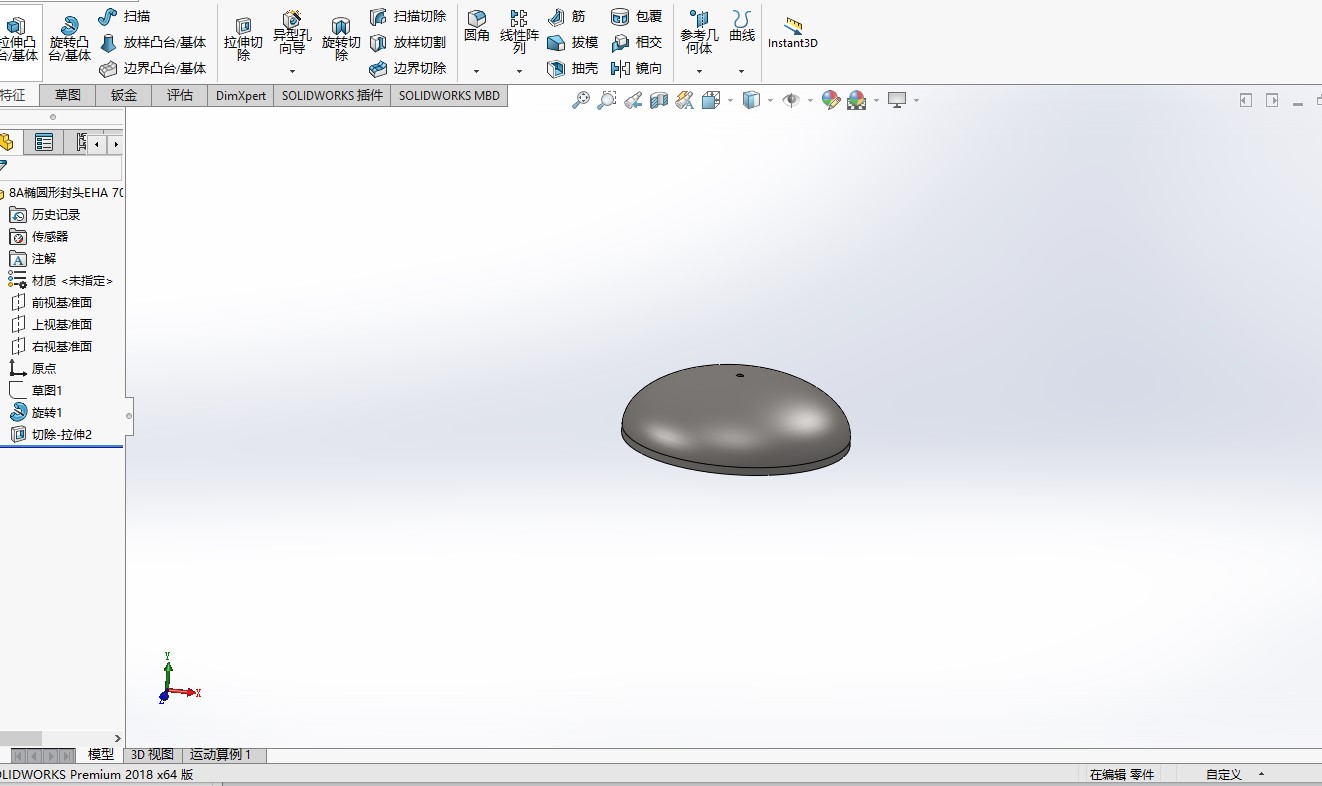Click the Zoom to Fit magnifier icon
The image size is (1322, 786).
pyautogui.click(x=581, y=100)
